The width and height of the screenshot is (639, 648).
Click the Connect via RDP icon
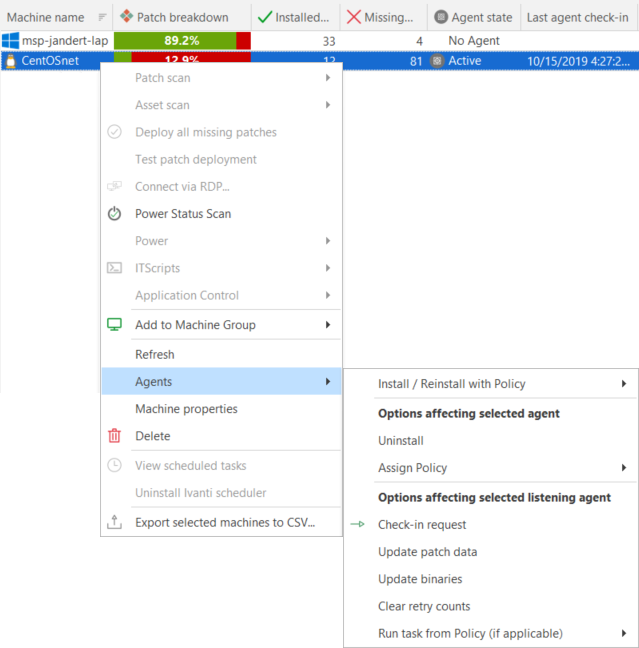(x=114, y=186)
